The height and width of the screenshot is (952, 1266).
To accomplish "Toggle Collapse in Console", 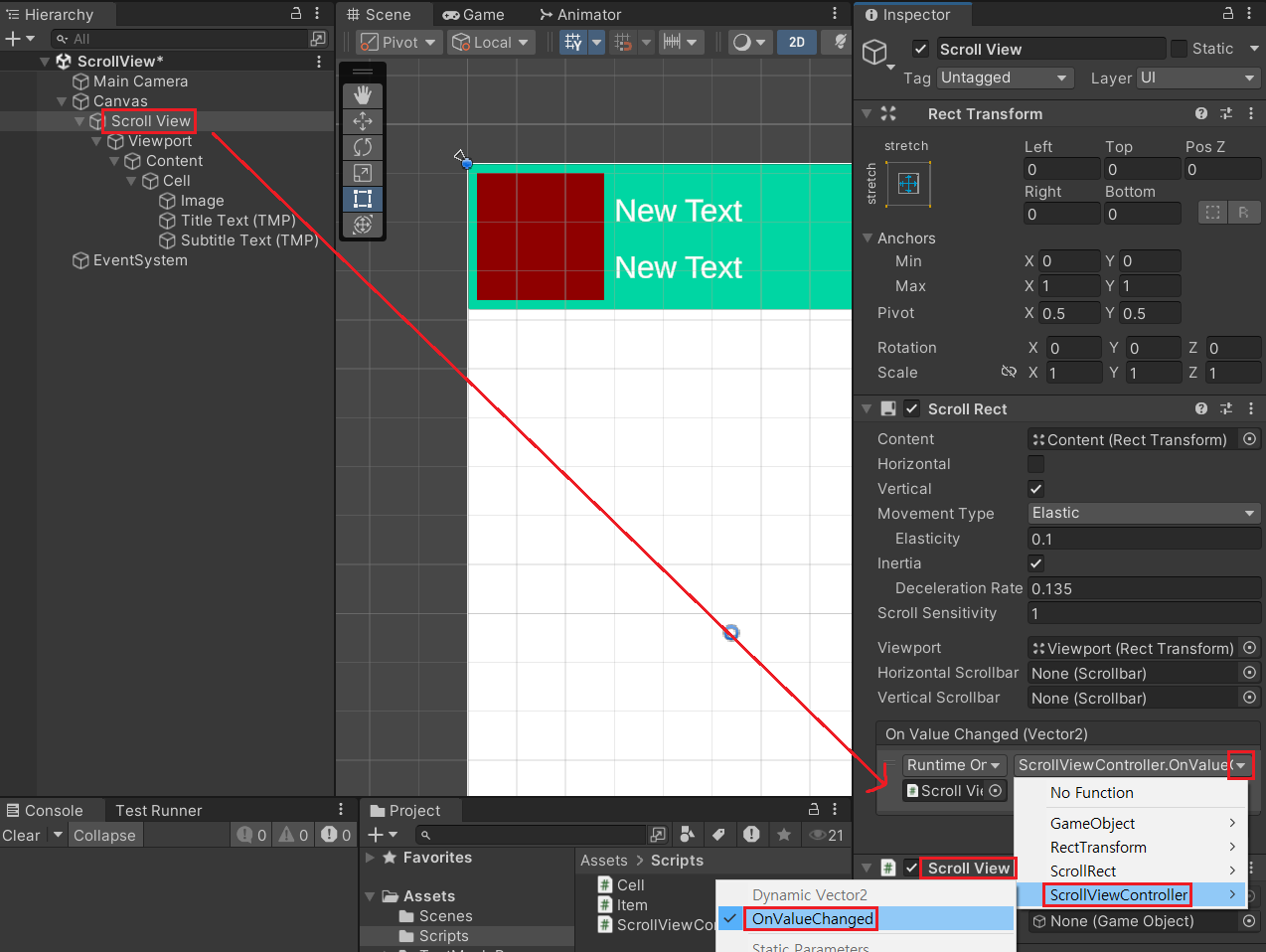I will (104, 835).
